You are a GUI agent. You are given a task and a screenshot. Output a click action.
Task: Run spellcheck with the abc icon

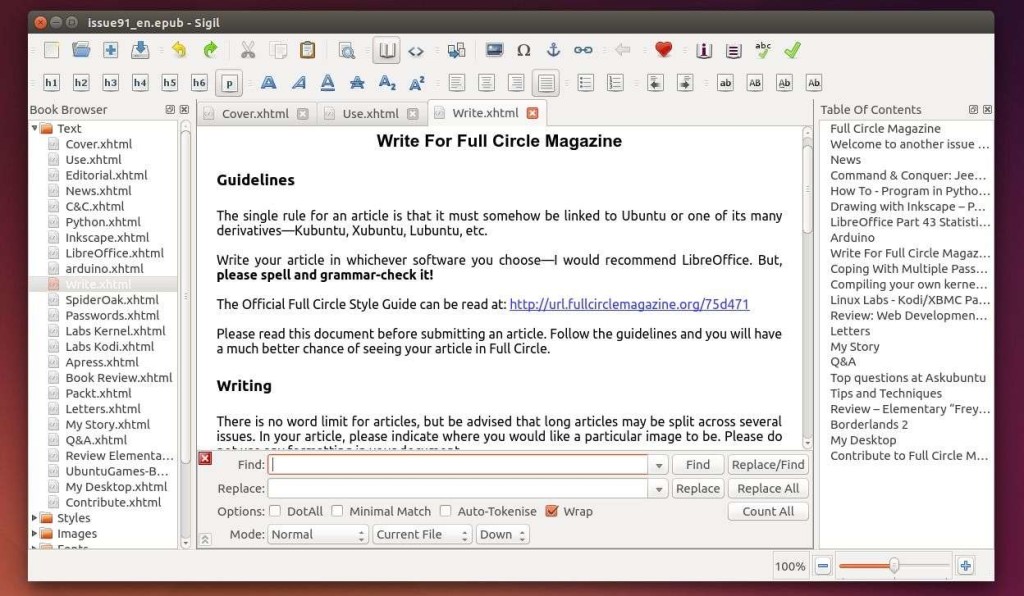[763, 50]
